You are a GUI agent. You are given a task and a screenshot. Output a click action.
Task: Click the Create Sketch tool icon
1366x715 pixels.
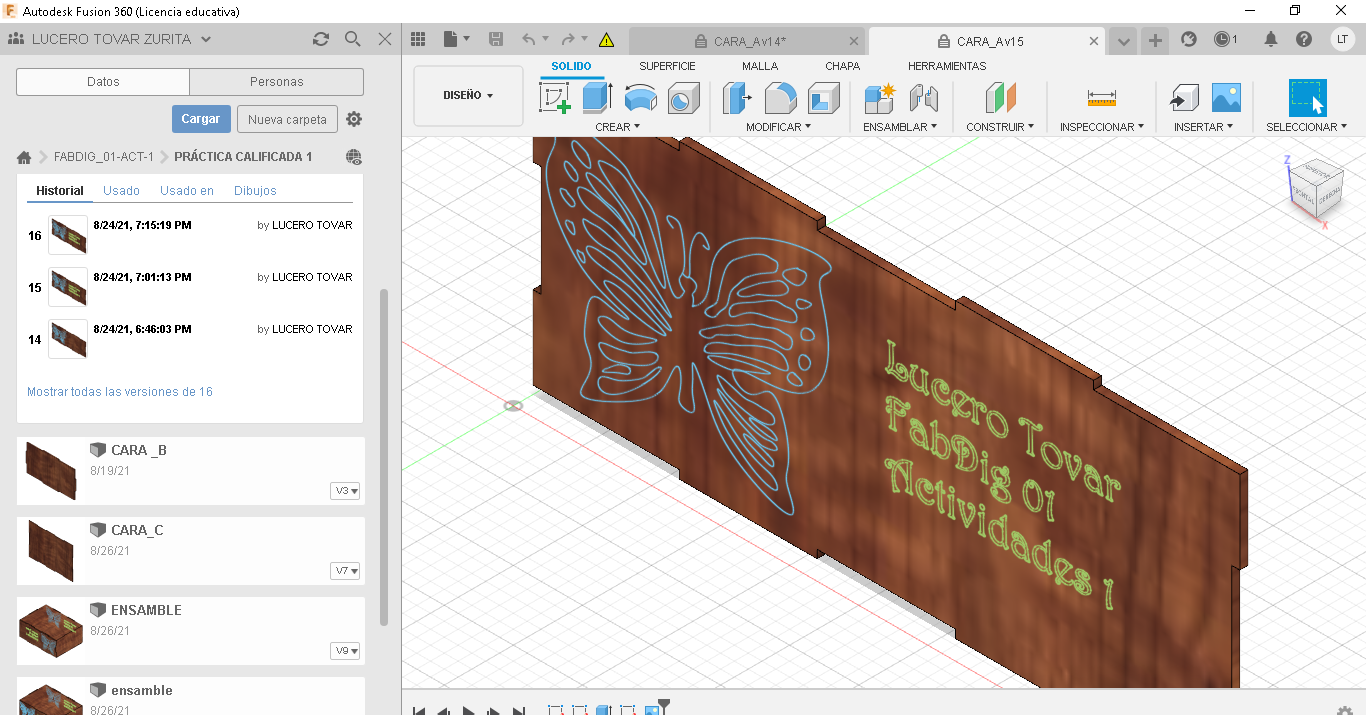(x=555, y=98)
